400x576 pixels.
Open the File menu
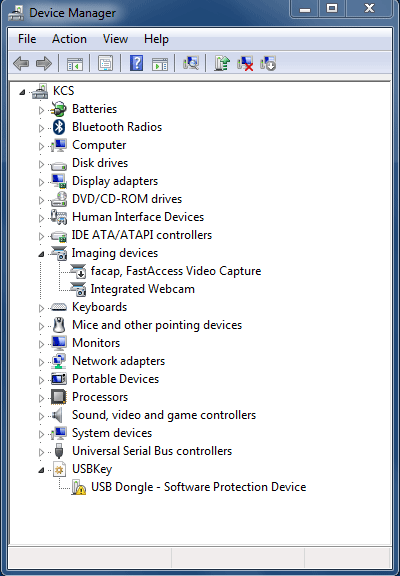(x=27, y=39)
